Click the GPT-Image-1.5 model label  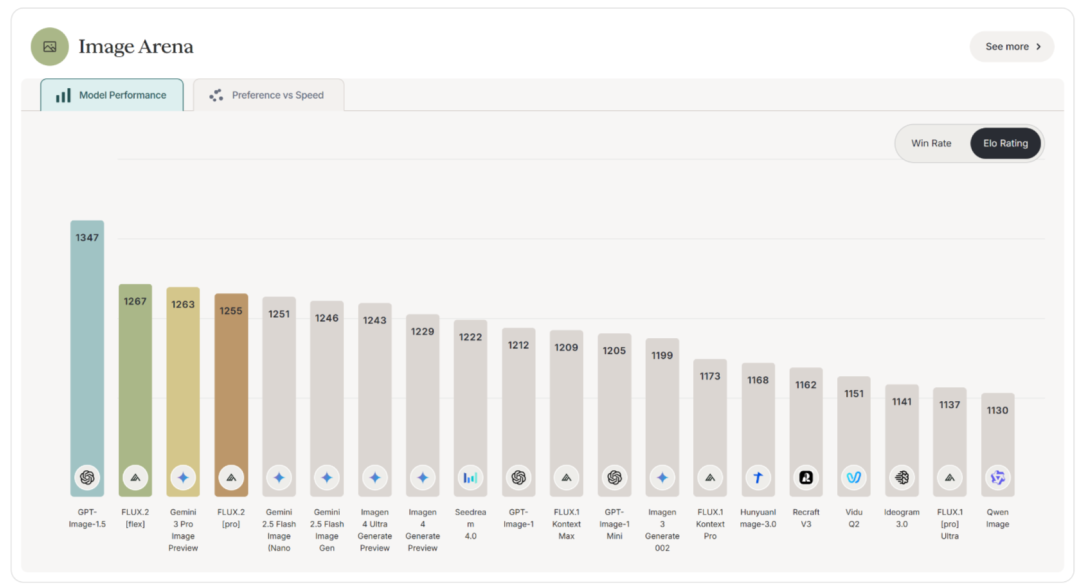tap(87, 518)
